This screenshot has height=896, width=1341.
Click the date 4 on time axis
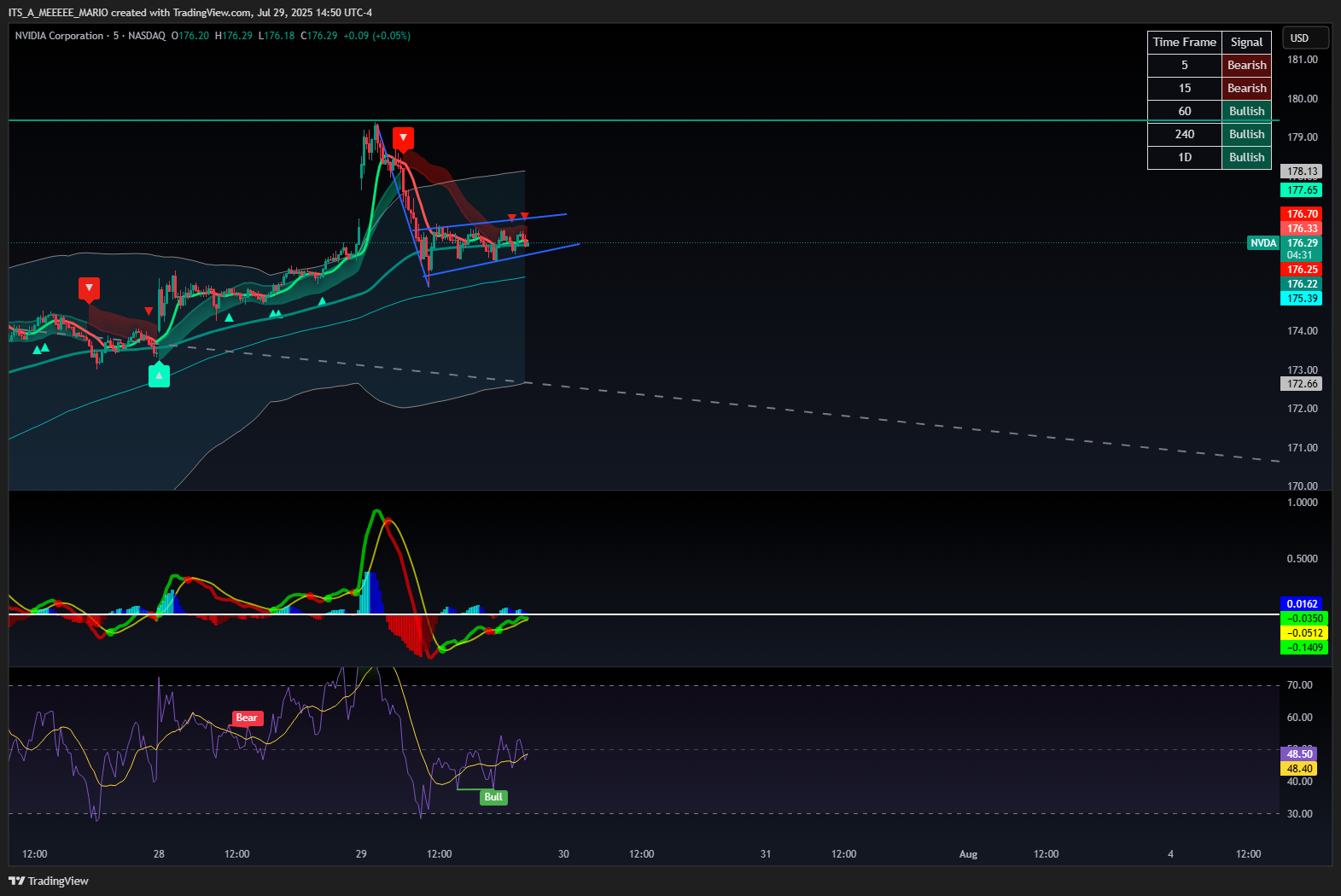click(1170, 854)
